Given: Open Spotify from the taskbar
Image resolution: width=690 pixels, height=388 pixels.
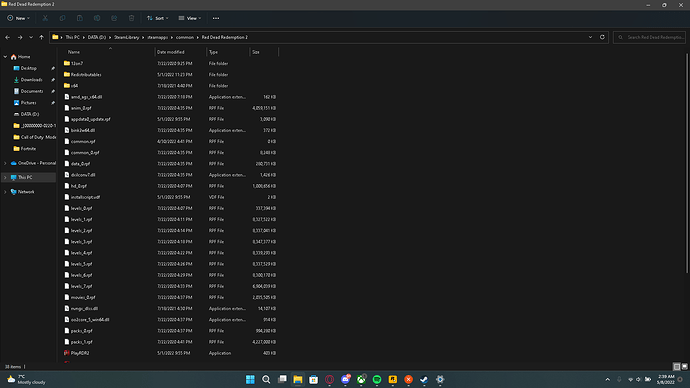Looking at the screenshot, I should pos(377,379).
